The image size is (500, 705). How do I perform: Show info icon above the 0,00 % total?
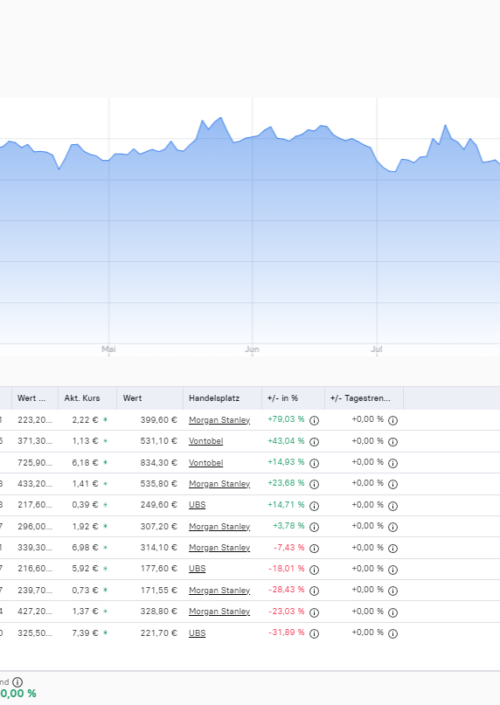click(18, 682)
